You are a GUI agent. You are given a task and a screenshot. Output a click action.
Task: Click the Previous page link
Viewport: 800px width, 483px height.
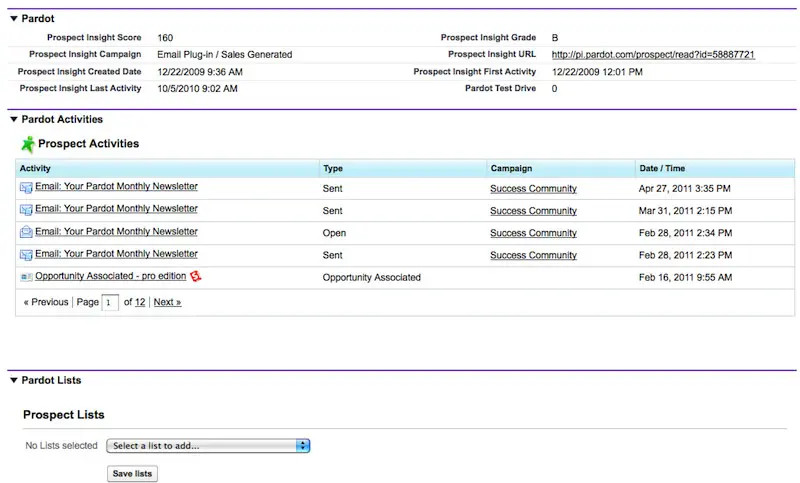[46, 302]
